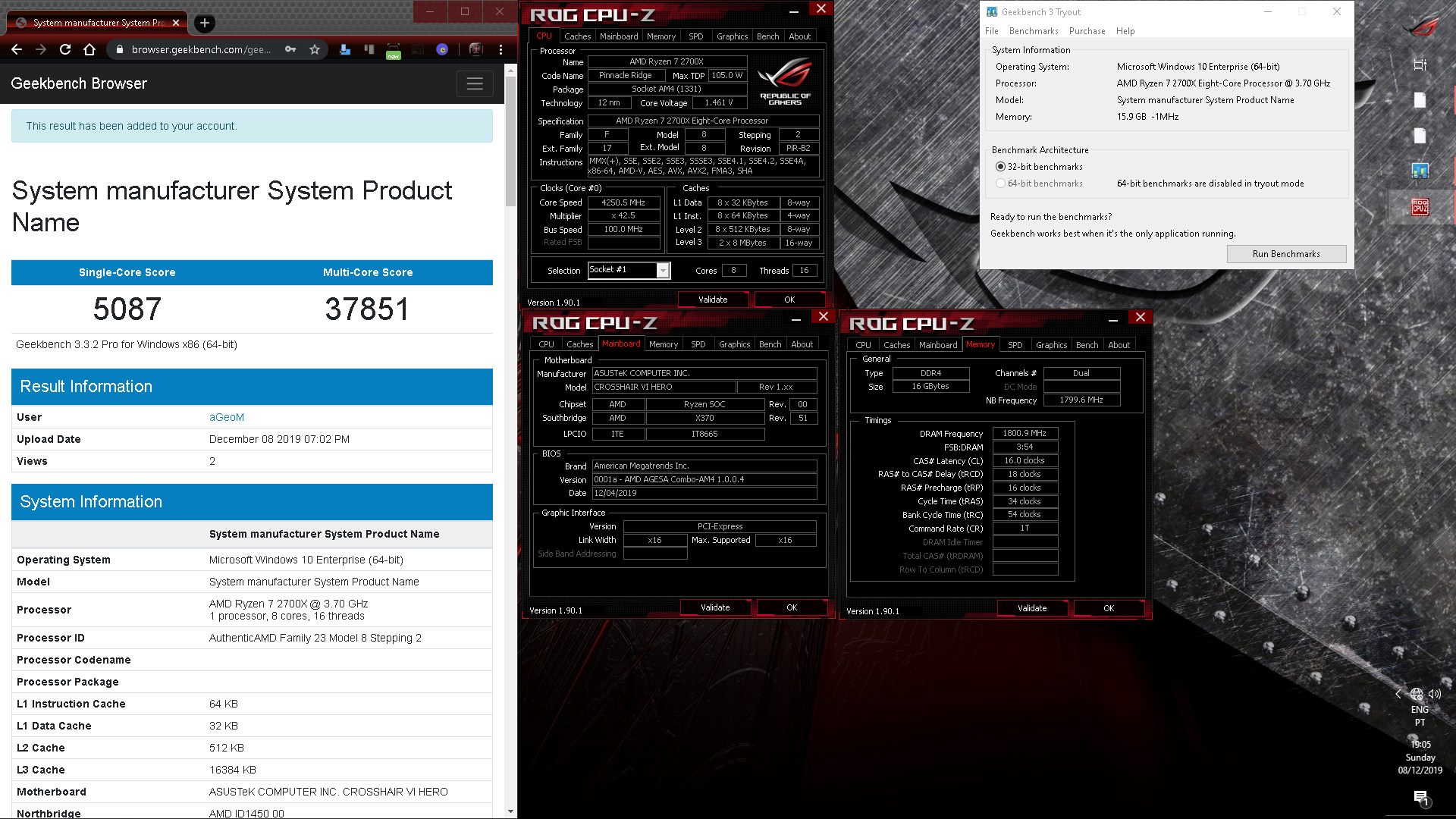View site security lock information

click(x=119, y=49)
